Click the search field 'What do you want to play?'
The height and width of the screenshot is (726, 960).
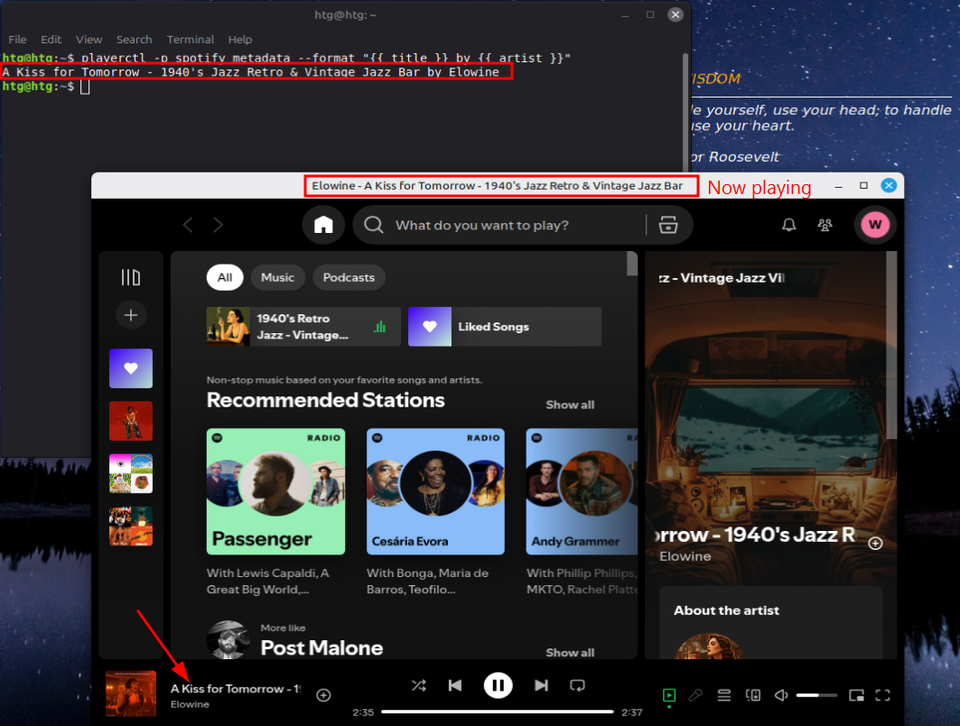coord(482,225)
